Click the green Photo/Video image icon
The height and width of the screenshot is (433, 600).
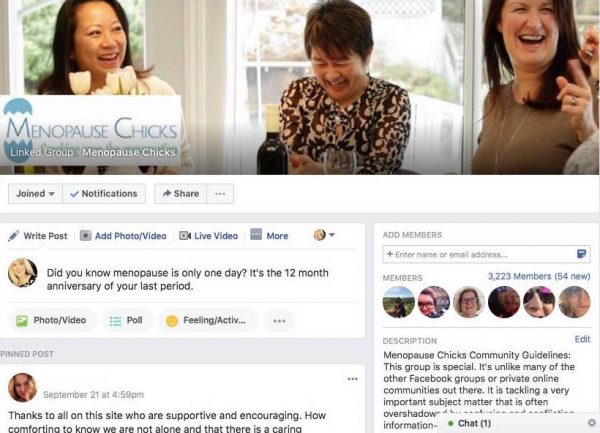pos(22,321)
